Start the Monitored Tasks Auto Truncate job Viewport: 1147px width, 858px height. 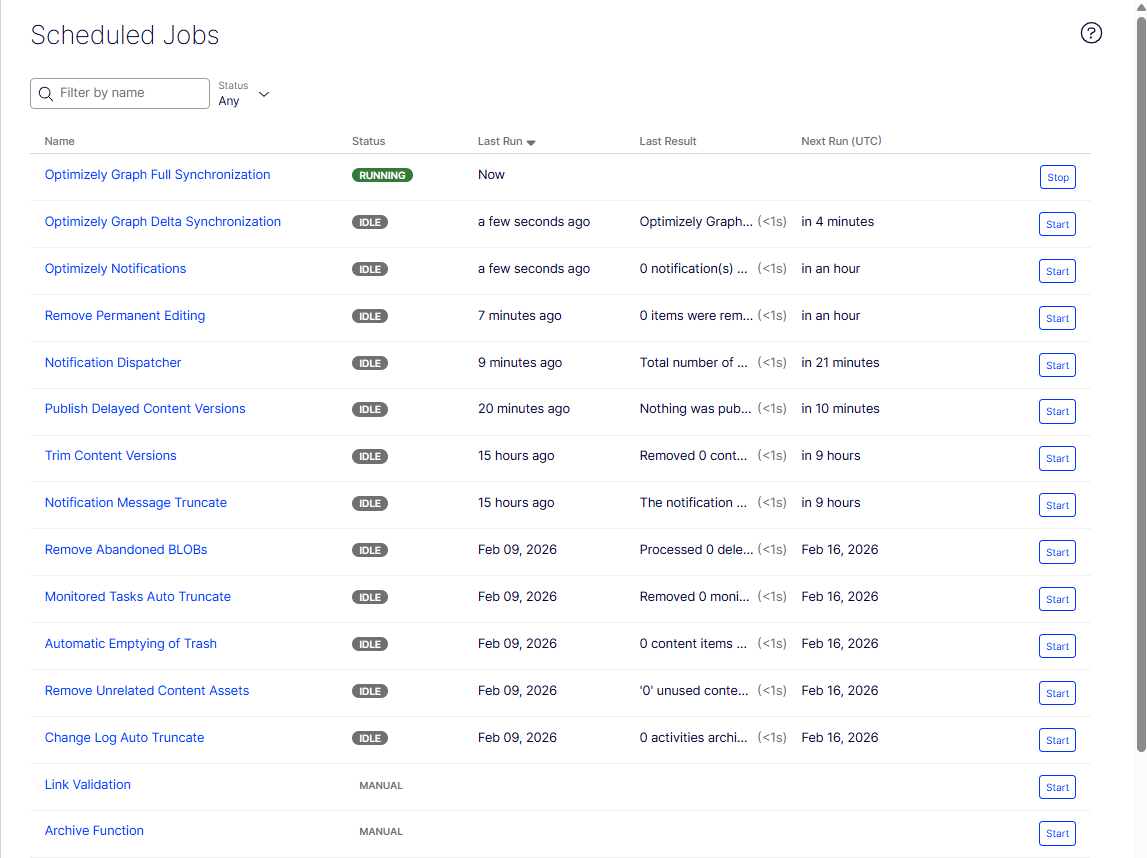pos(1057,599)
